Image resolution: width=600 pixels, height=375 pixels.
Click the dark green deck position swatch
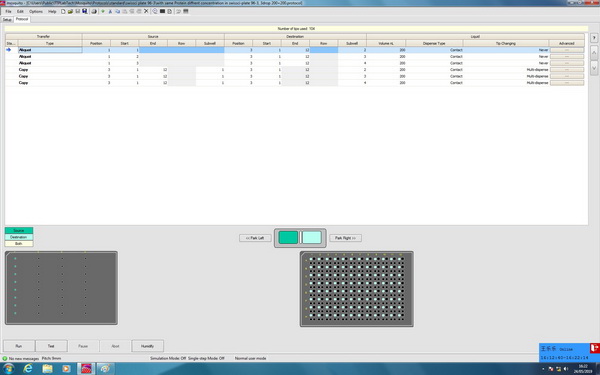288,238
